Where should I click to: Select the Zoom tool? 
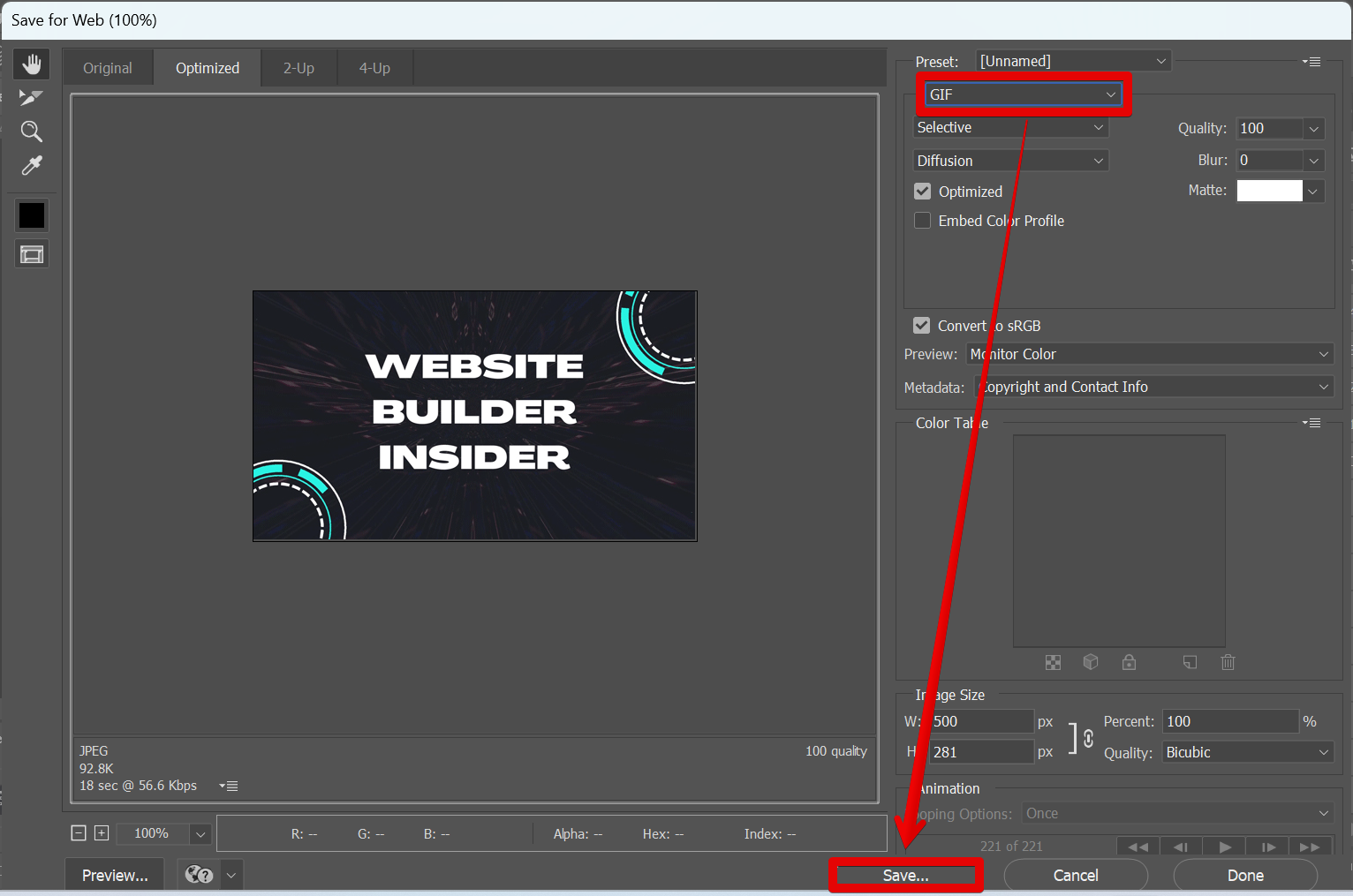tap(32, 132)
